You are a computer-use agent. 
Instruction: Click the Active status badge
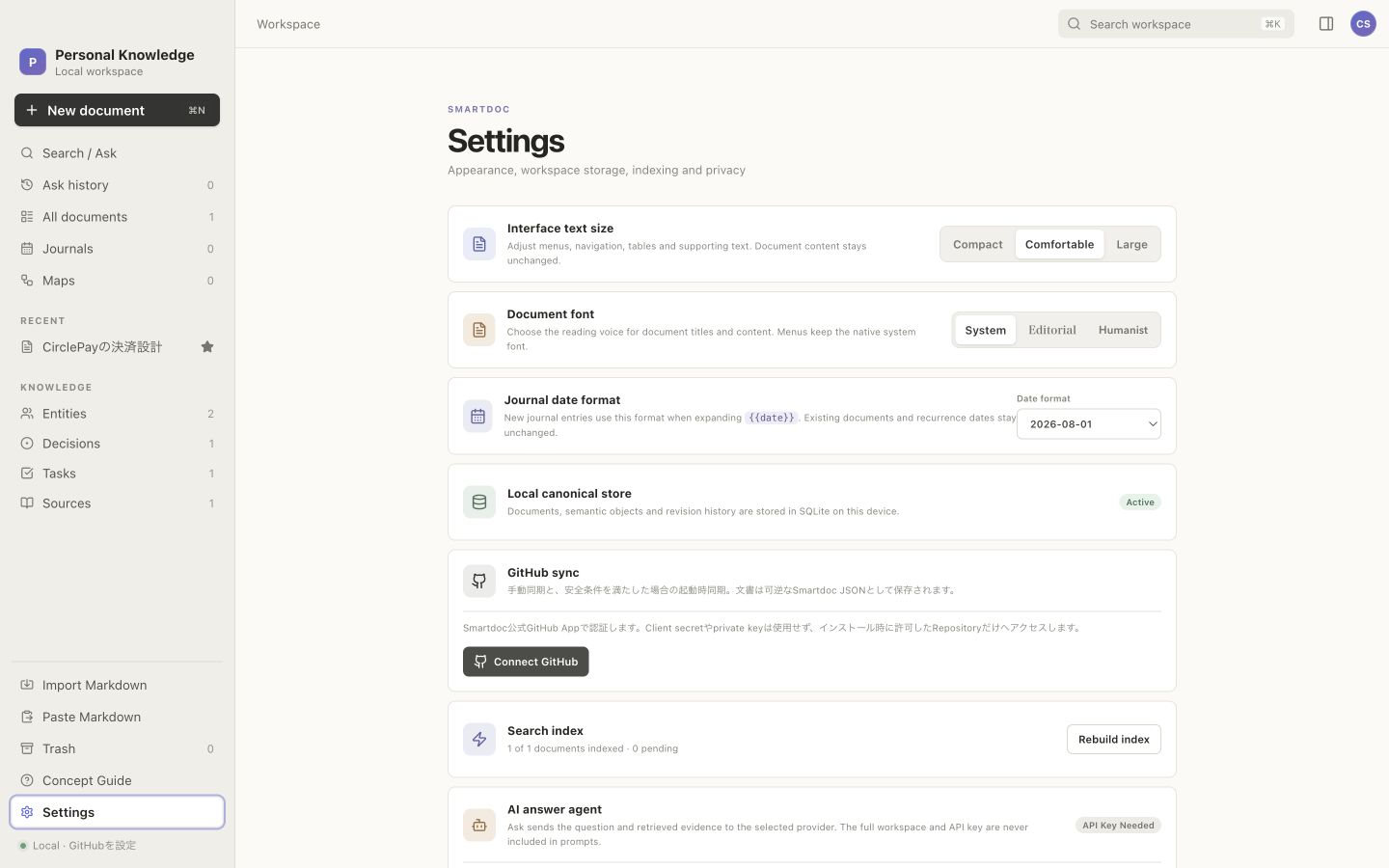point(1140,502)
